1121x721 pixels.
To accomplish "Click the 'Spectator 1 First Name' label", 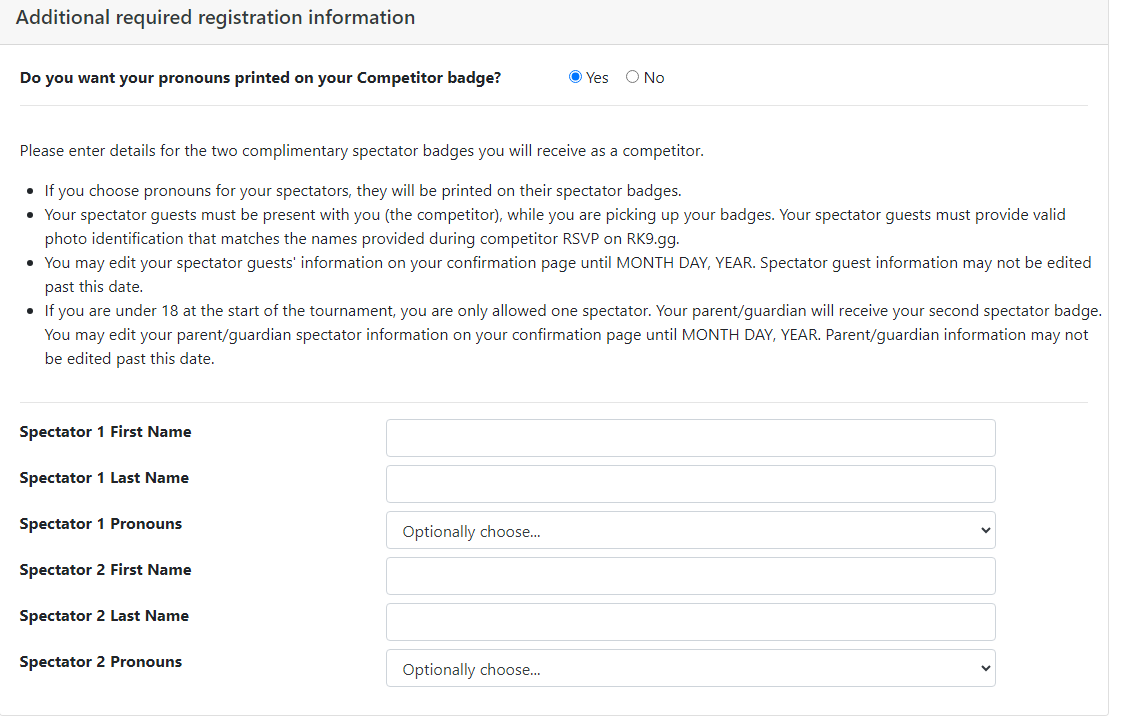I will pyautogui.click(x=105, y=432).
